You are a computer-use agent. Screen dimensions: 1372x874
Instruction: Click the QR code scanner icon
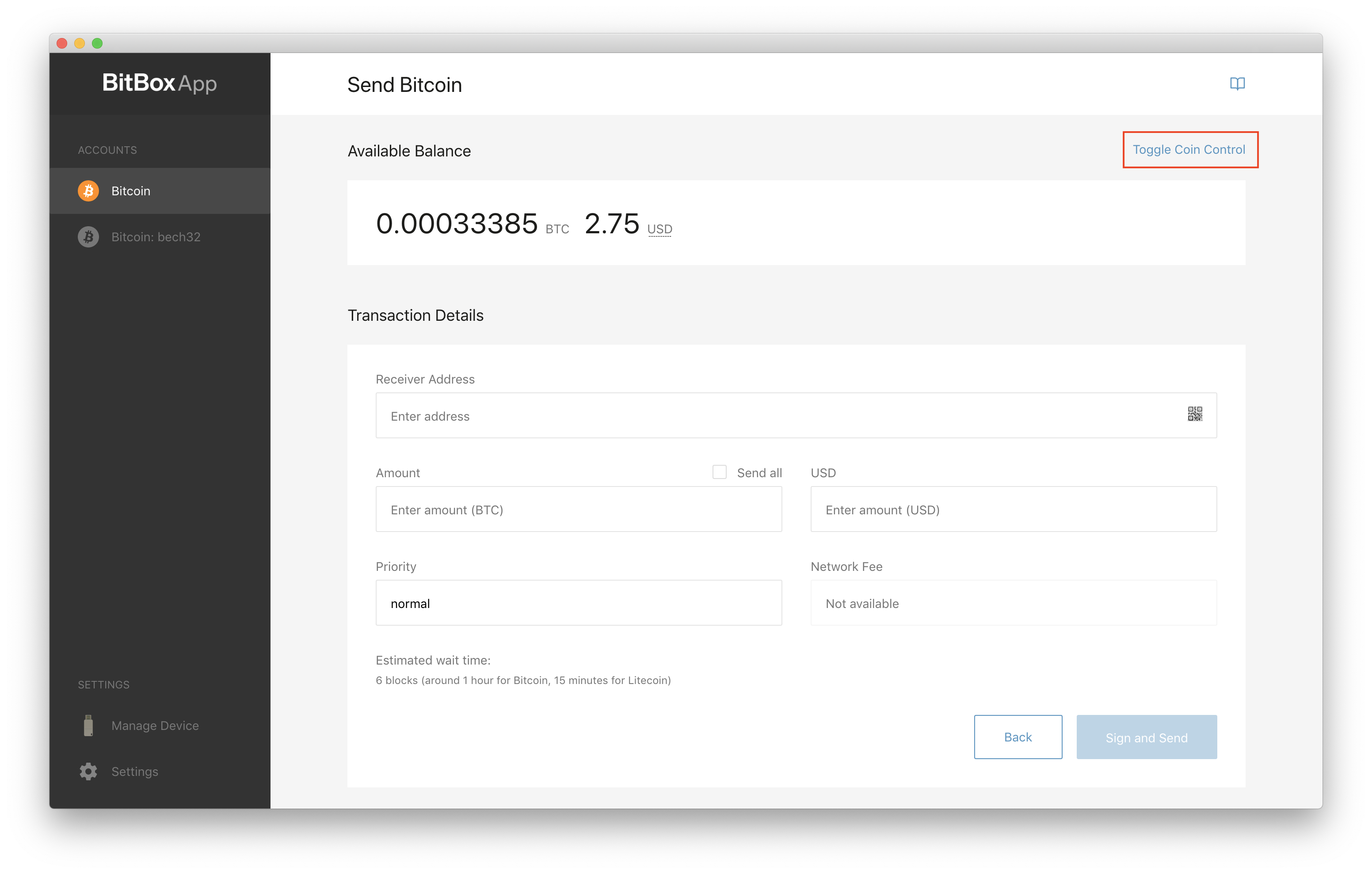point(1195,414)
